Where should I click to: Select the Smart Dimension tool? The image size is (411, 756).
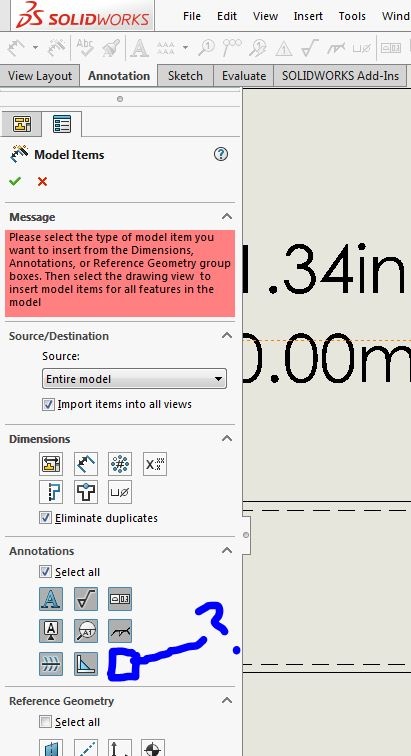tap(16, 48)
